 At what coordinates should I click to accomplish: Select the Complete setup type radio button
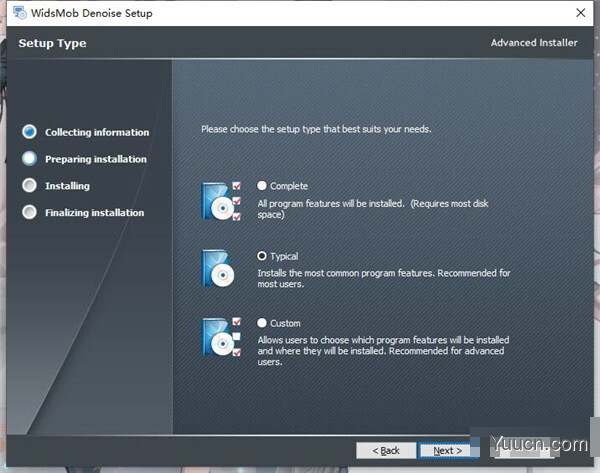[262, 186]
